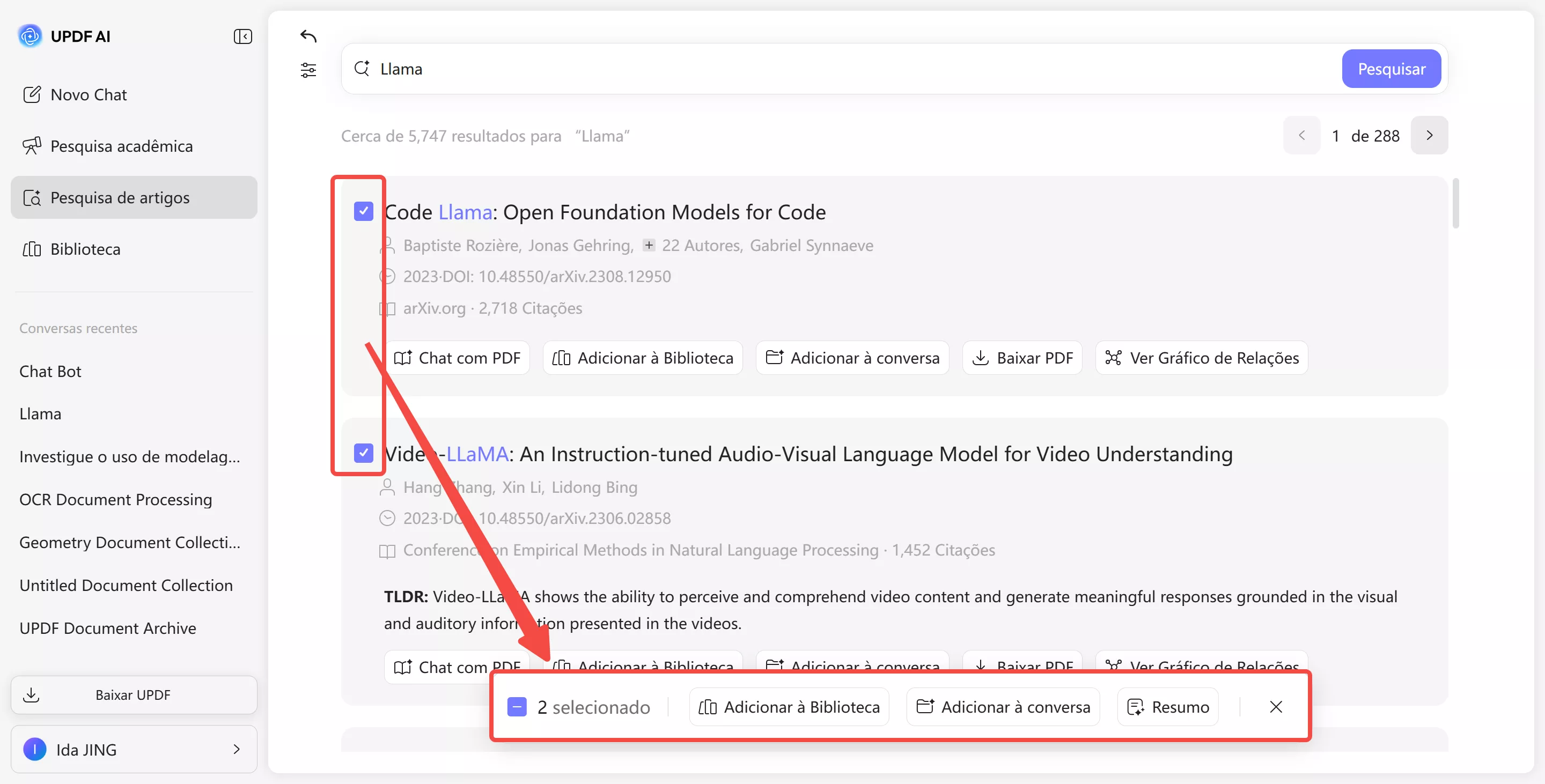Uncheck the Video-LLaMA paper checkbox
Screen dimensions: 1545x784
point(364,453)
